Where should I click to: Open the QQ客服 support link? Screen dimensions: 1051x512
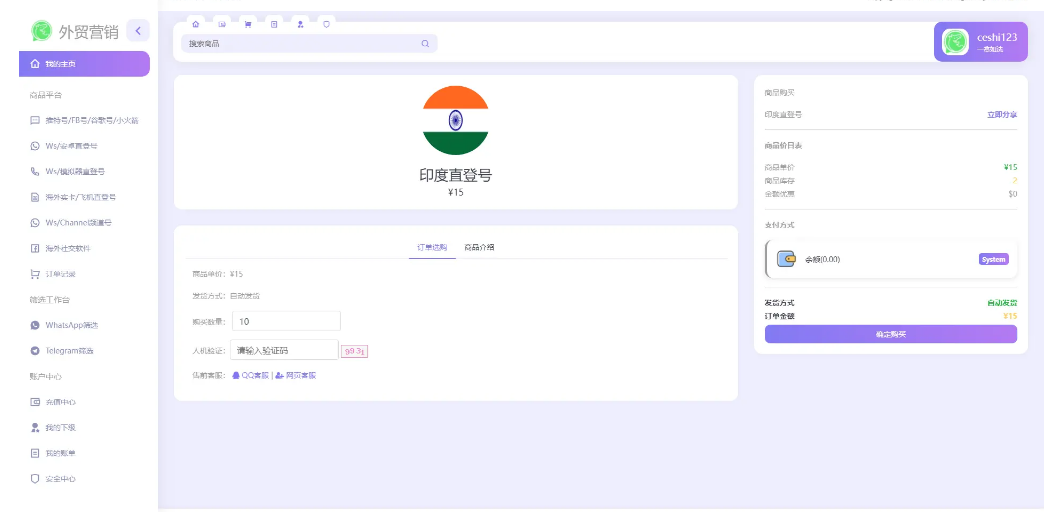[x=251, y=376]
